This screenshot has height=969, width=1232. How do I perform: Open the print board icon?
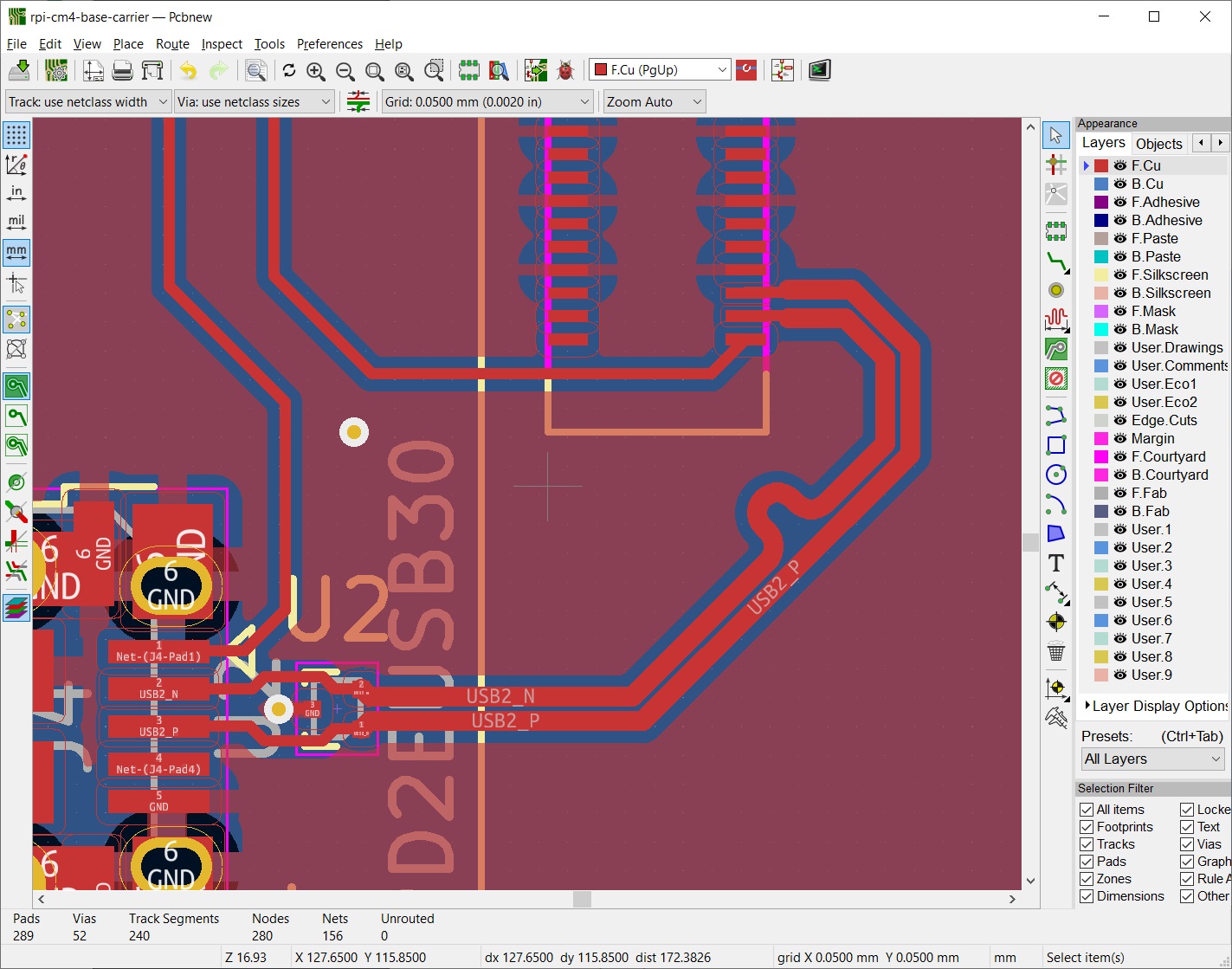point(123,71)
